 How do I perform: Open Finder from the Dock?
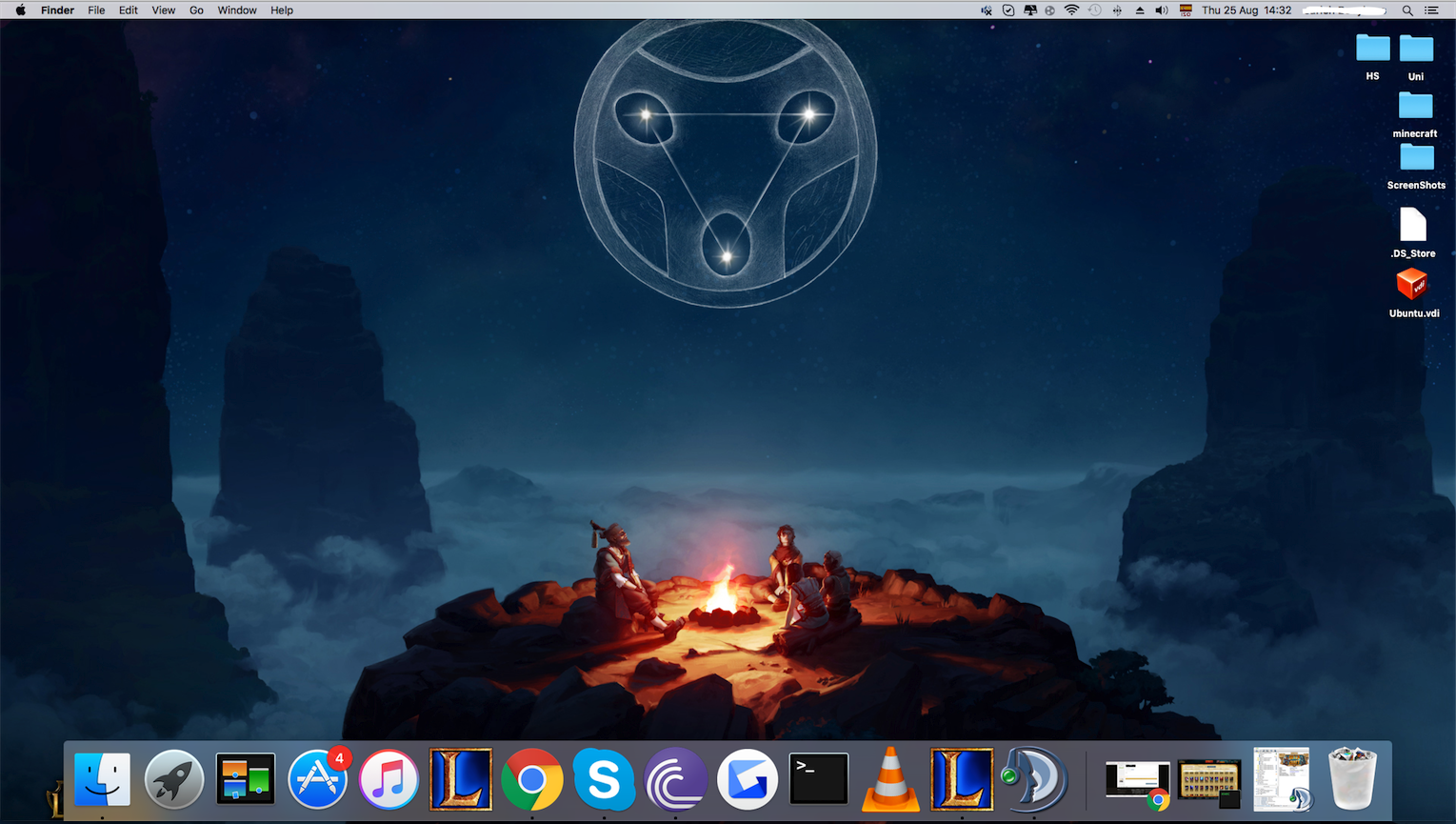click(102, 779)
